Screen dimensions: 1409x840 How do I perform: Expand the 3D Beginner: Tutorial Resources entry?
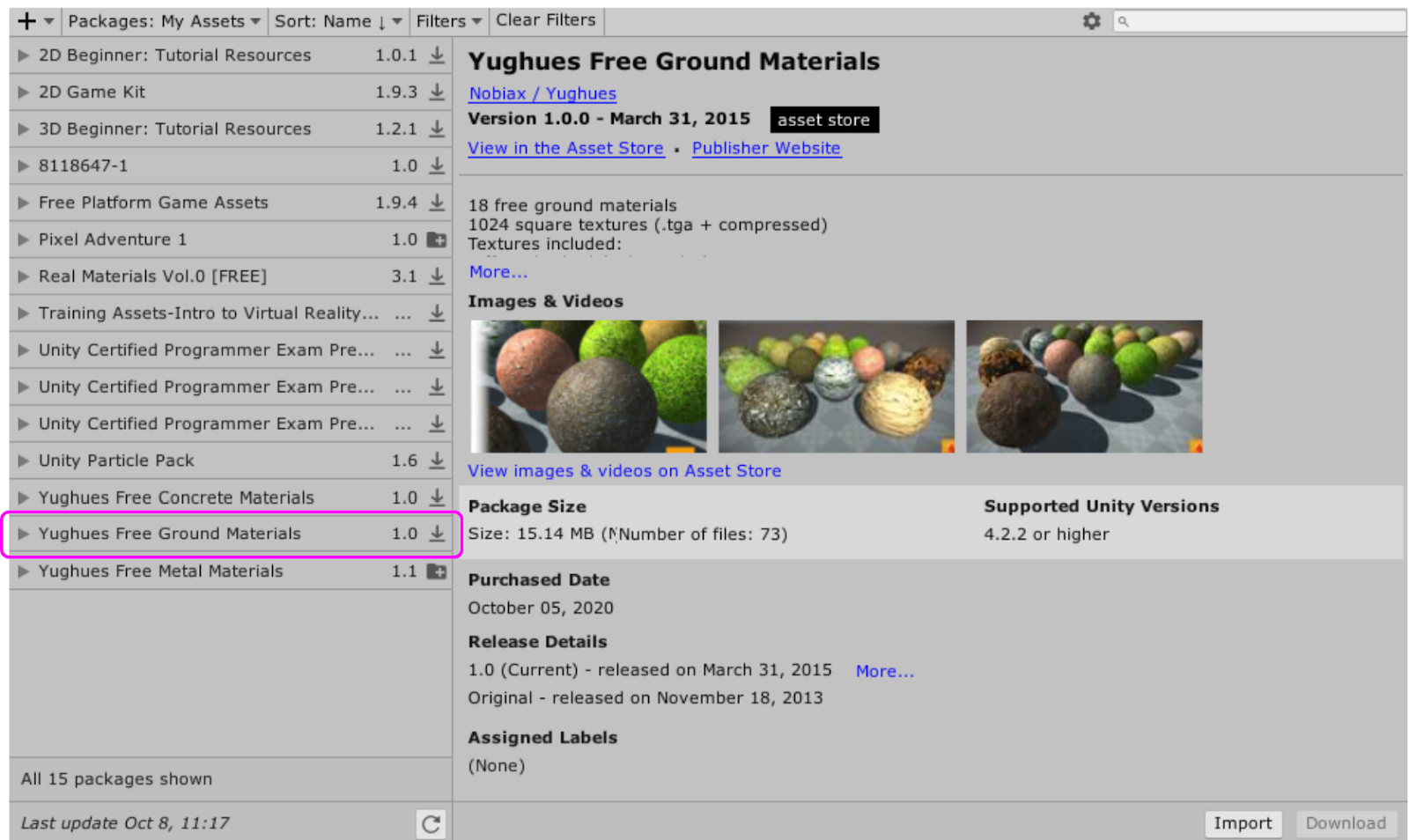coord(24,129)
